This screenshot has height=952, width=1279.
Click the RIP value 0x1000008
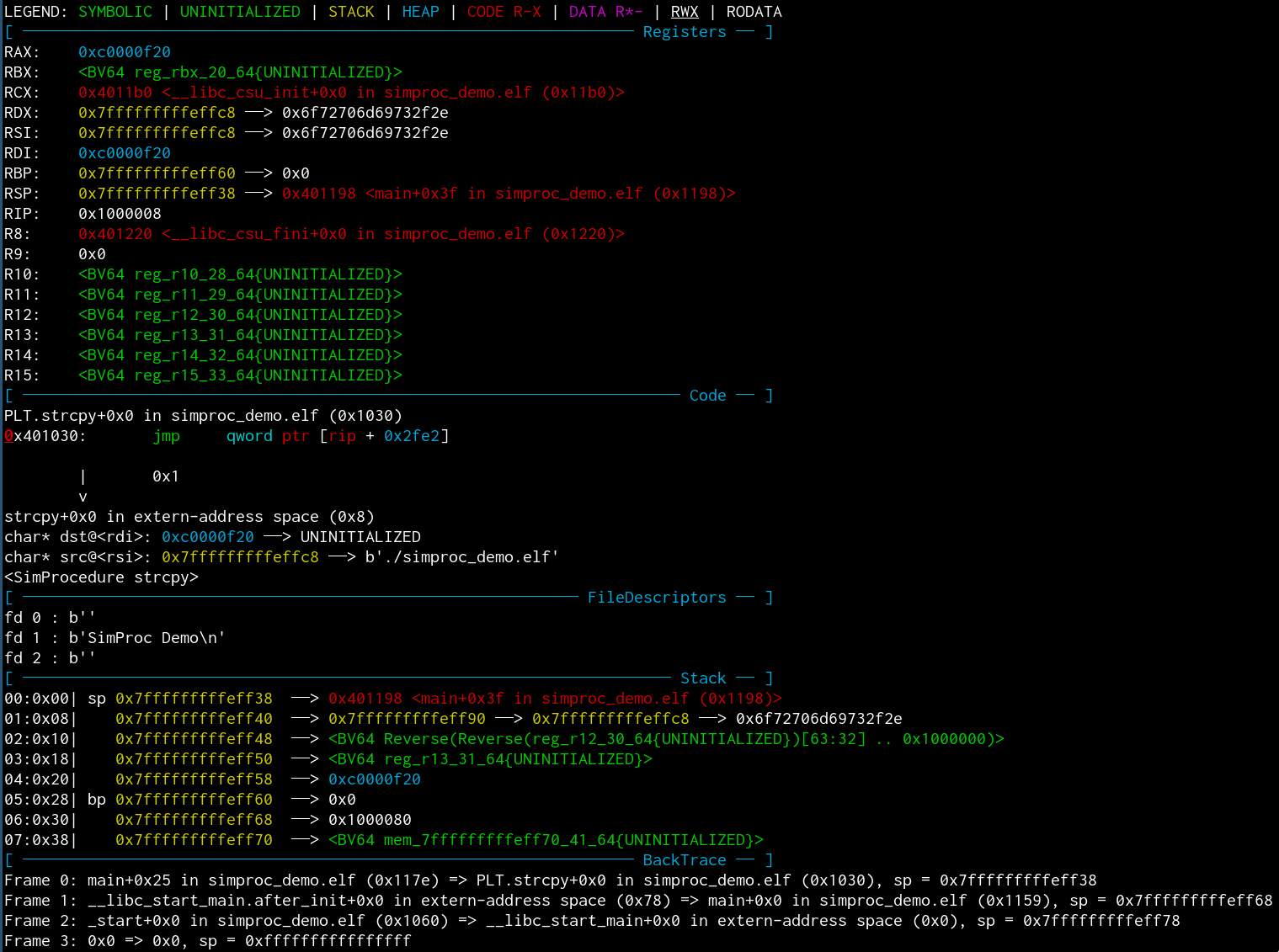120,214
